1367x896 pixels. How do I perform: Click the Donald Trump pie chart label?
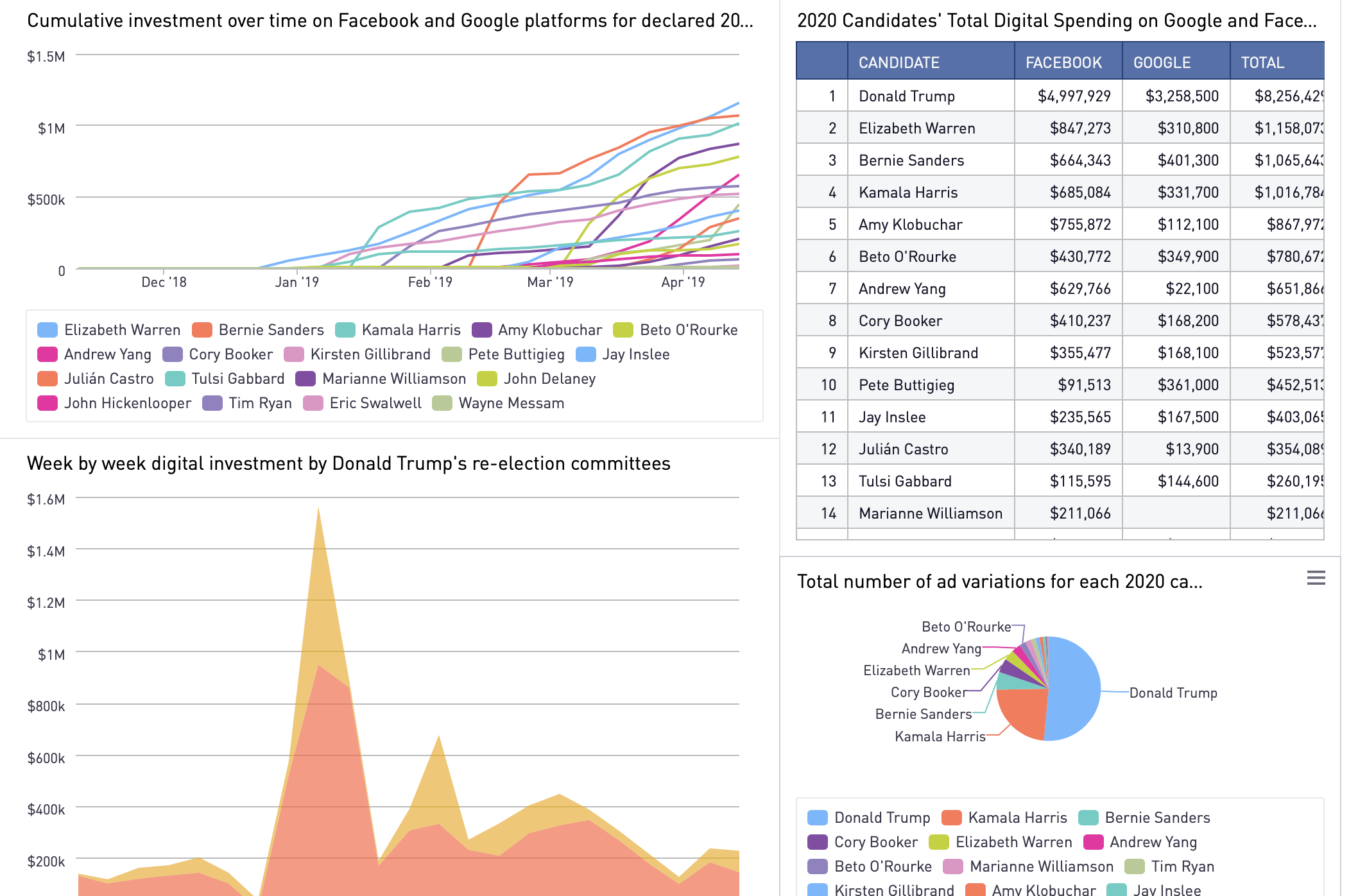point(1173,693)
